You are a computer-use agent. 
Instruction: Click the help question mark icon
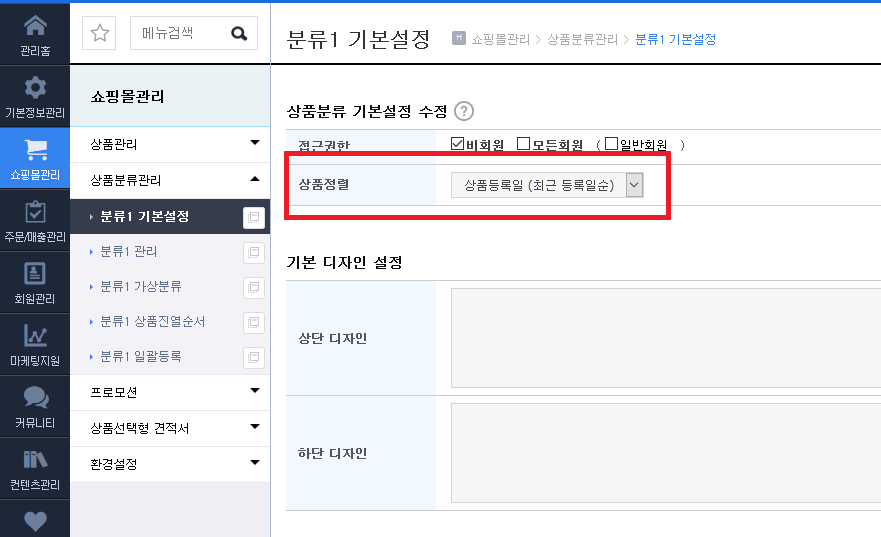pyautogui.click(x=464, y=111)
